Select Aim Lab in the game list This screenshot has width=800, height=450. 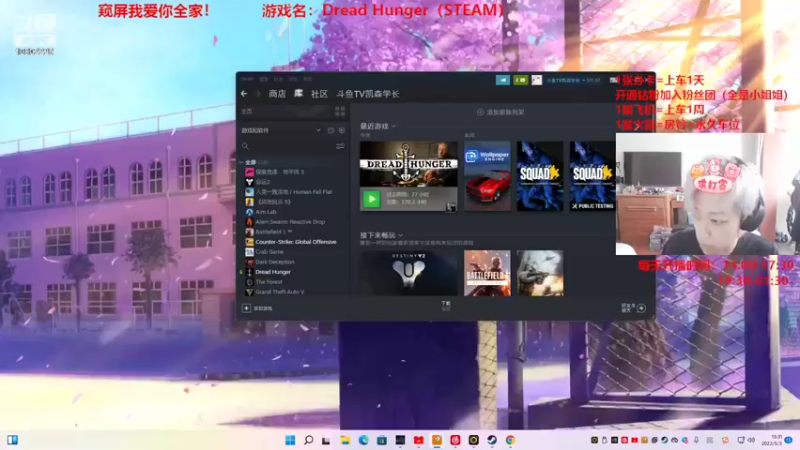[266, 212]
